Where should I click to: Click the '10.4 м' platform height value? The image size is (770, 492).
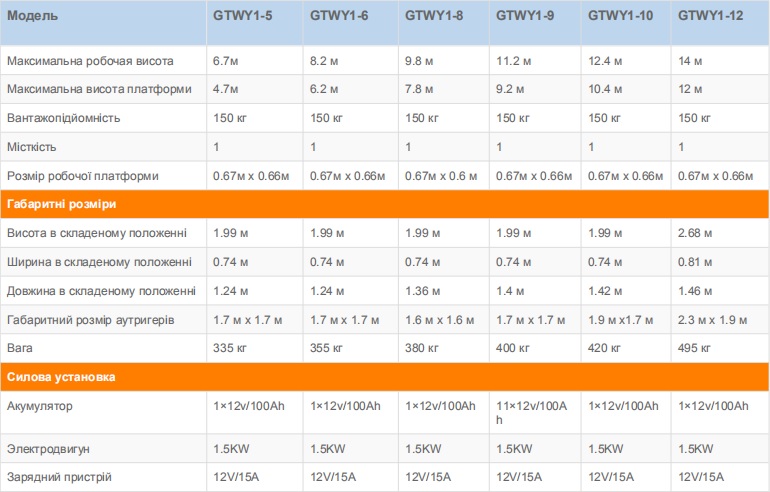pos(605,89)
